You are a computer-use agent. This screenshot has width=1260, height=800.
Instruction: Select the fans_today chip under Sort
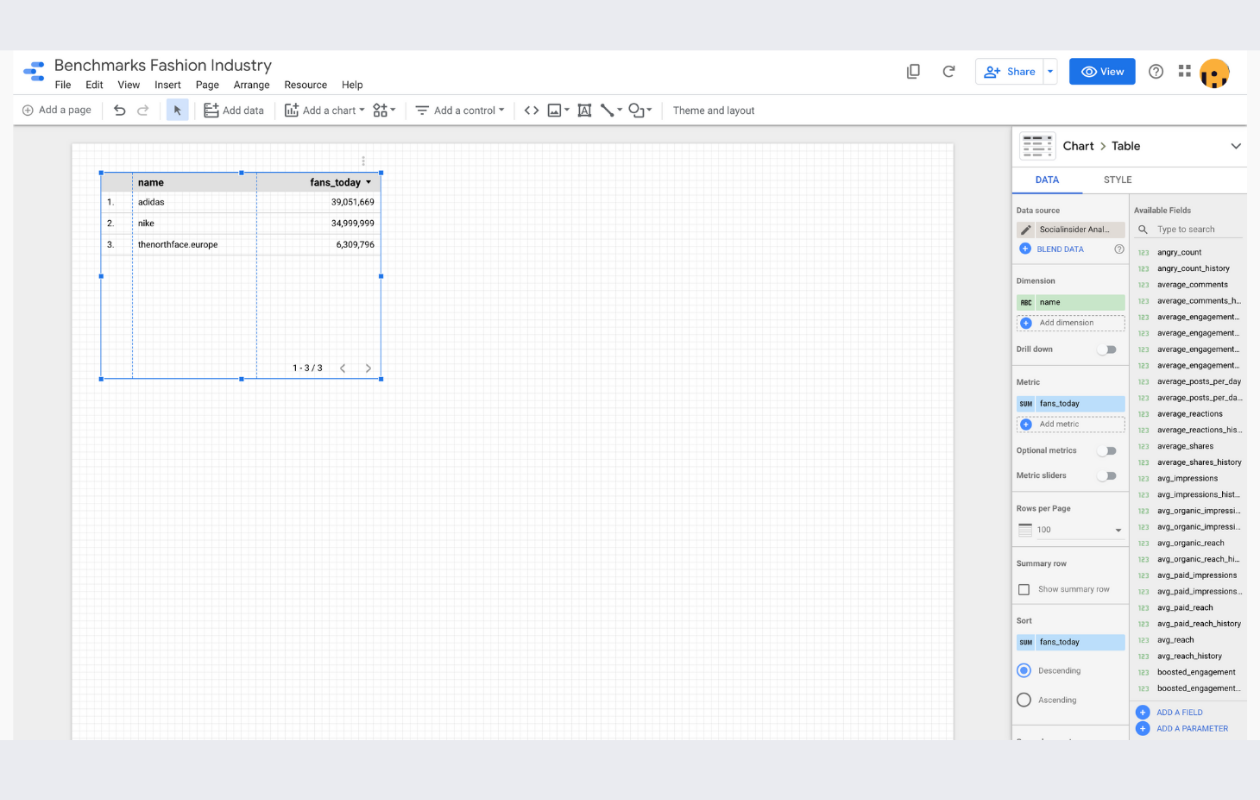pos(1070,642)
